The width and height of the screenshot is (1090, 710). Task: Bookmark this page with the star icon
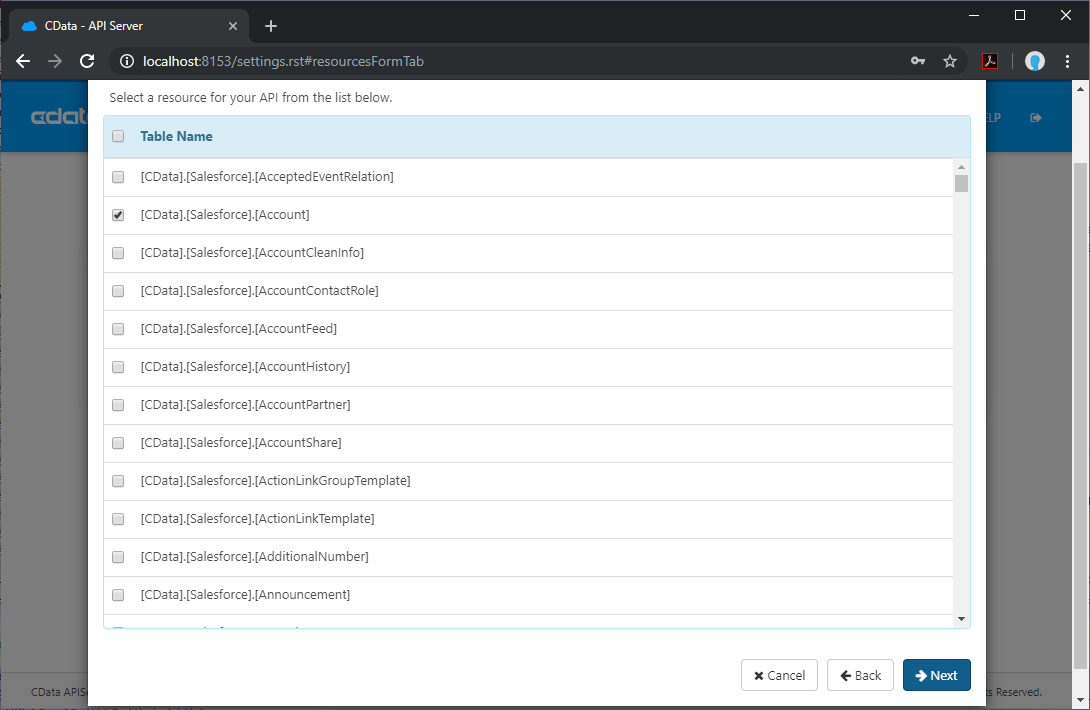click(949, 61)
